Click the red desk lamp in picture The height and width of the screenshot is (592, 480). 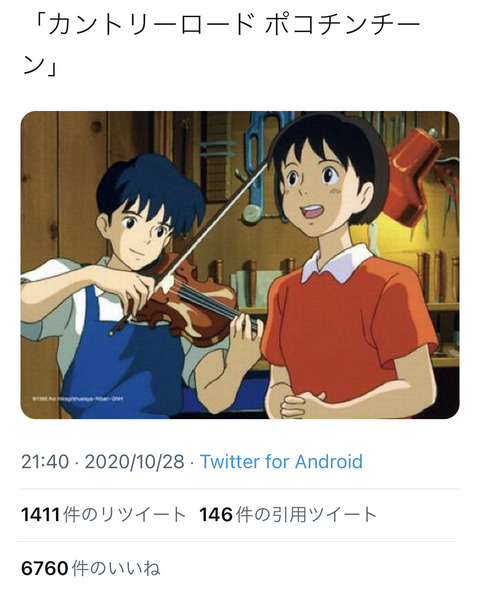click(415, 174)
